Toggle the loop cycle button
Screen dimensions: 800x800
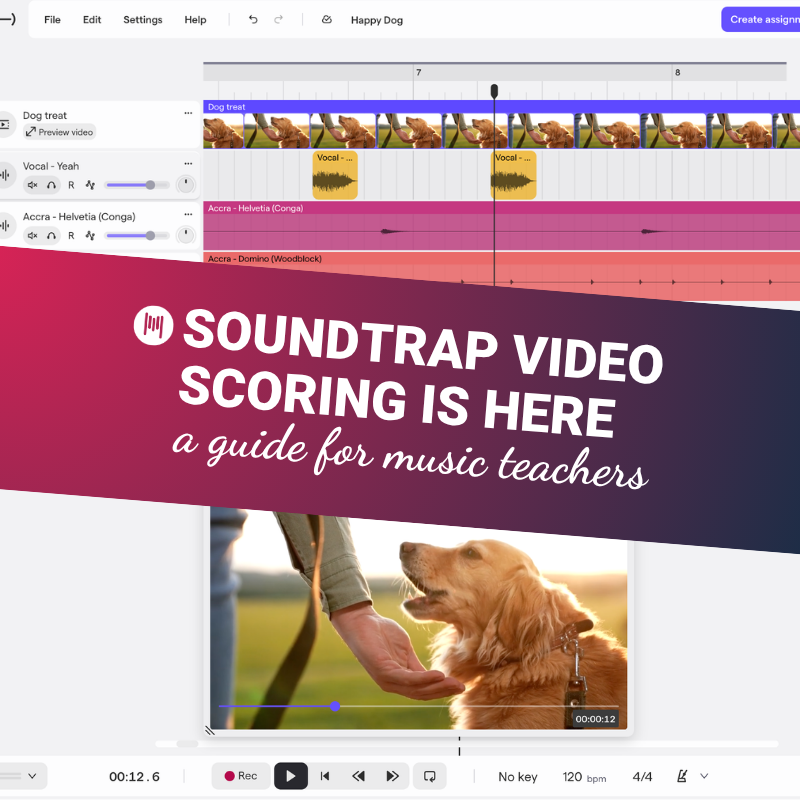[x=430, y=776]
